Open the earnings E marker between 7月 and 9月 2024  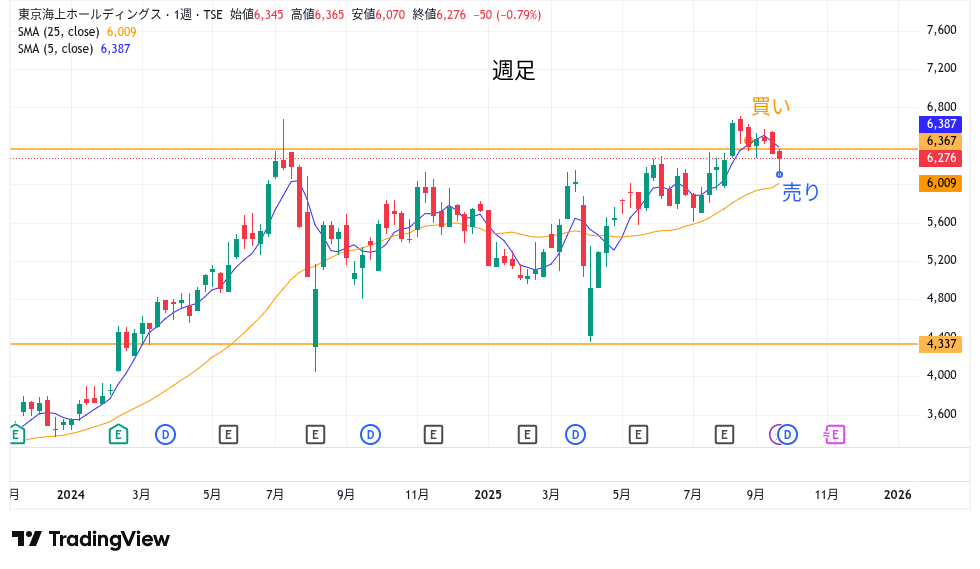[315, 434]
